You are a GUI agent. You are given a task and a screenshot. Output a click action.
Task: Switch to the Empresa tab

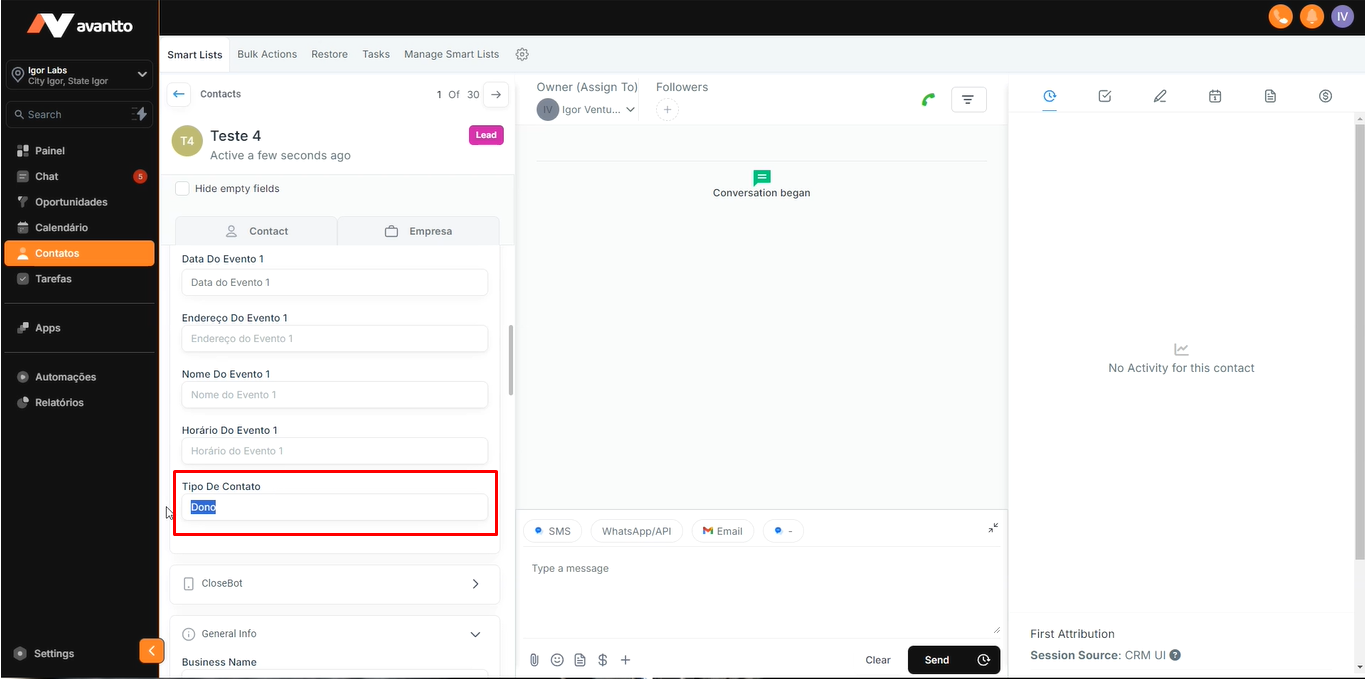pyautogui.click(x=418, y=231)
